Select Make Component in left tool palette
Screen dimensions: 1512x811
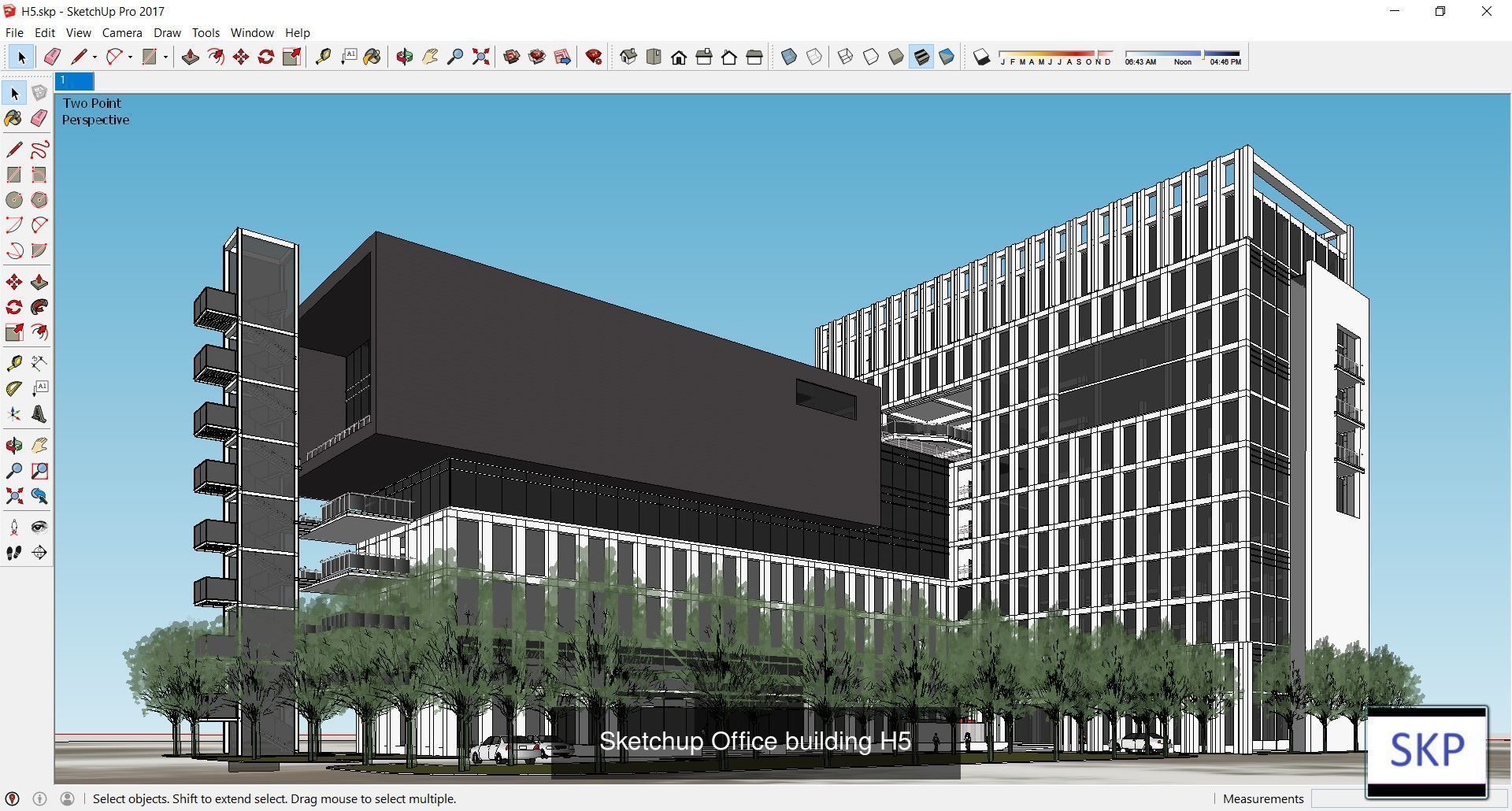(x=39, y=93)
